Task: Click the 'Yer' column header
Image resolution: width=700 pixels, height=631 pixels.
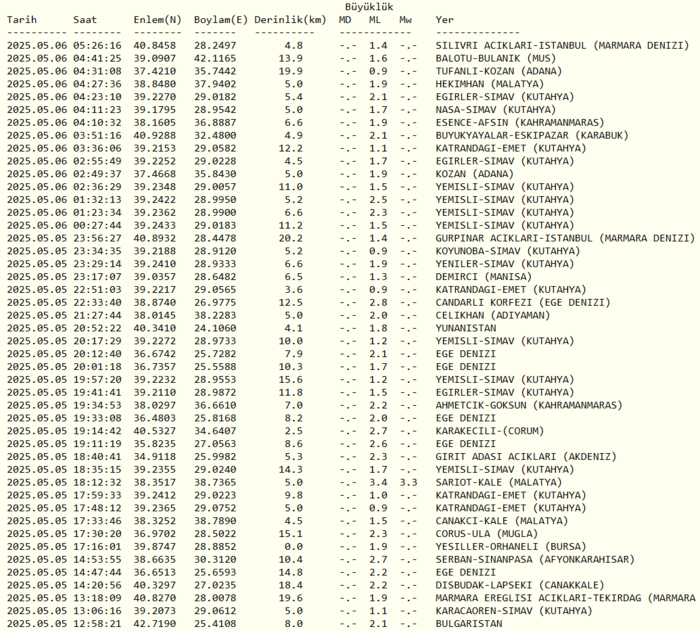Action: (x=445, y=20)
